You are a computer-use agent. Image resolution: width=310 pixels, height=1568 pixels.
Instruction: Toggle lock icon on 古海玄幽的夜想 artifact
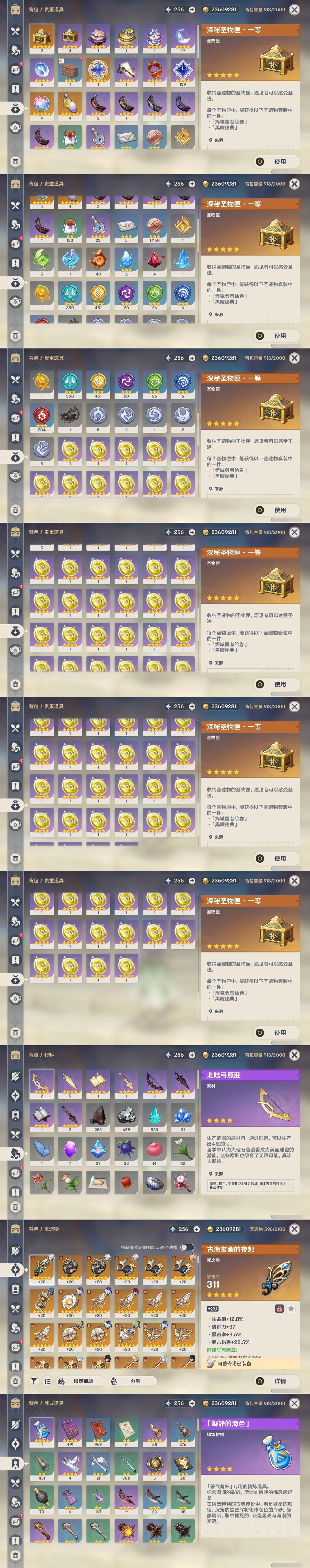pos(279,1308)
